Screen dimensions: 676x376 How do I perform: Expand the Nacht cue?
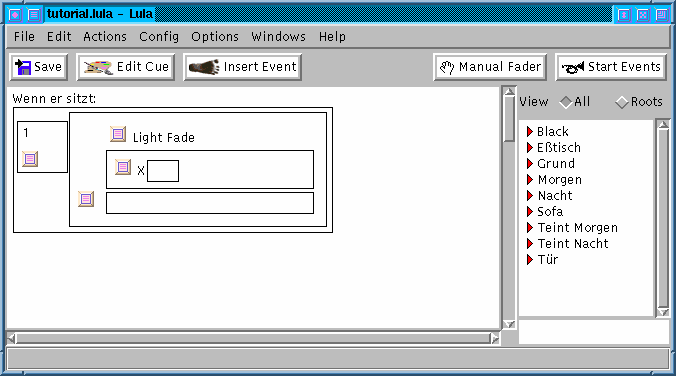tap(530, 195)
